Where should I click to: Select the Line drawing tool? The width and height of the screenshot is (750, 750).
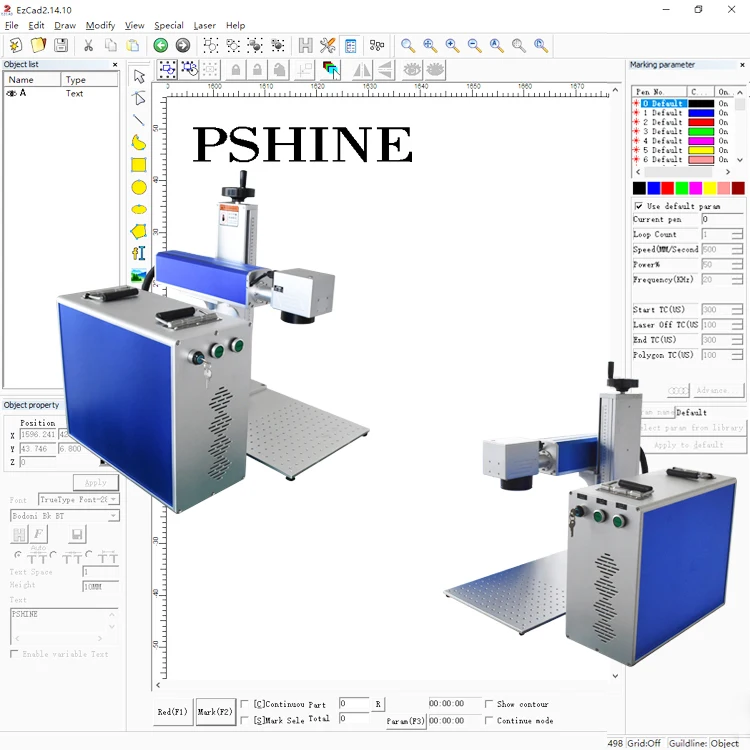139,120
